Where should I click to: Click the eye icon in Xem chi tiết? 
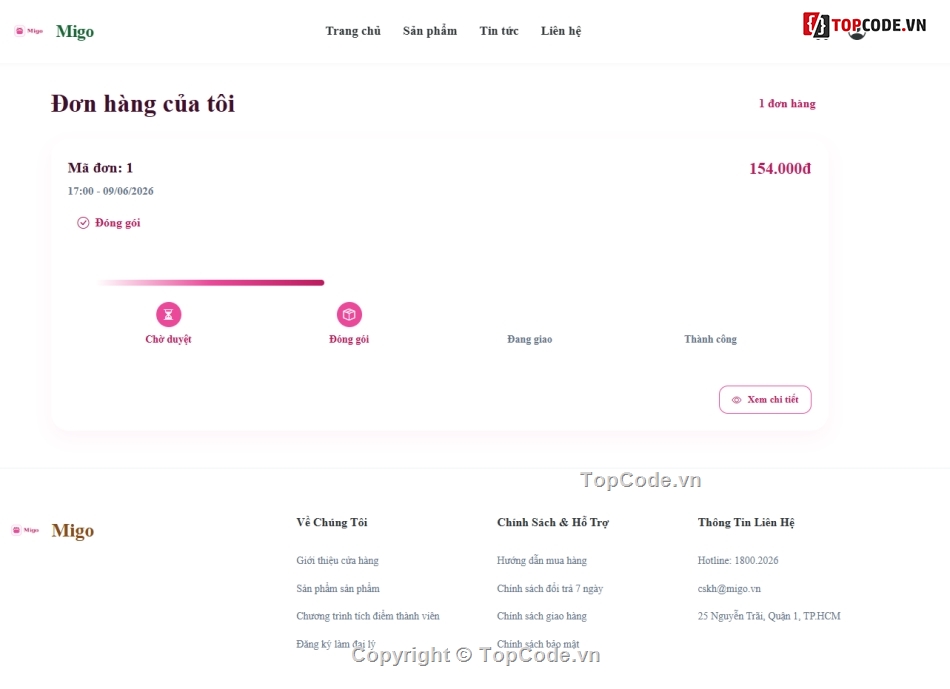click(x=736, y=400)
